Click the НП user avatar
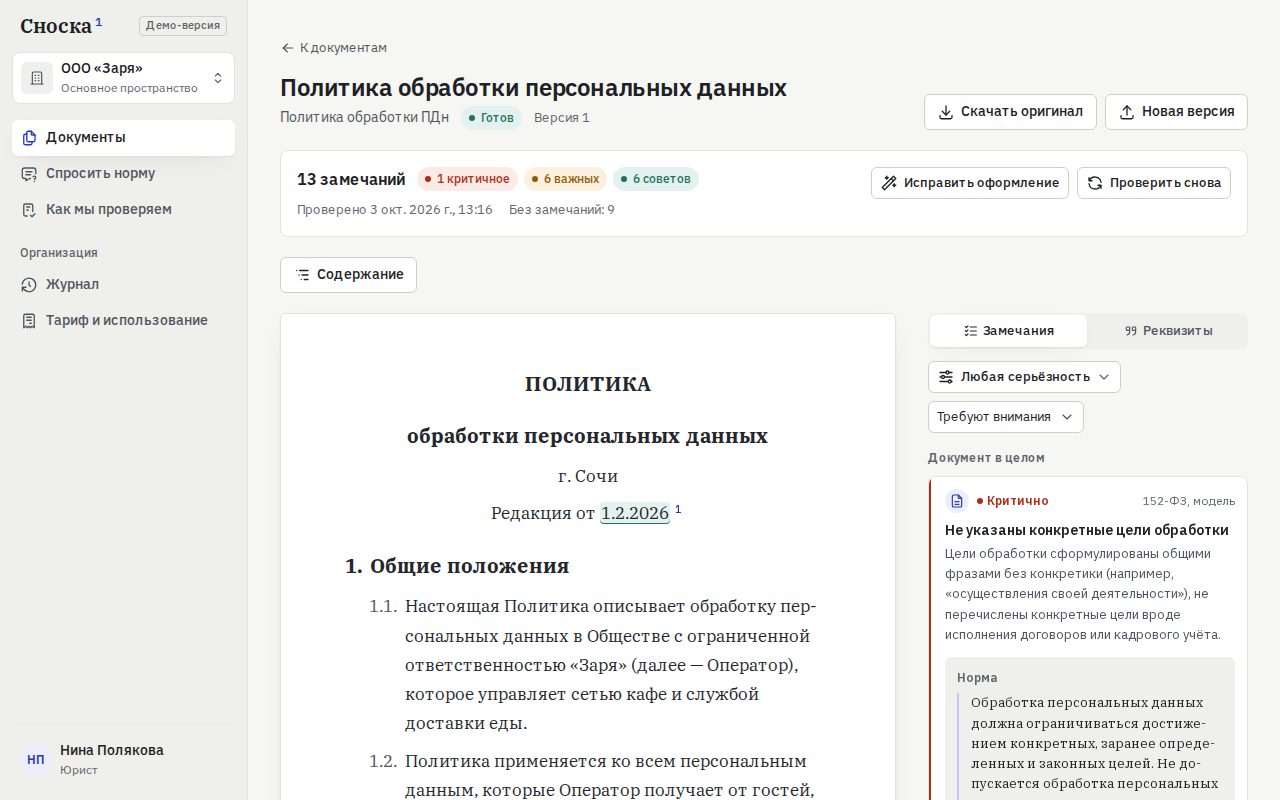The image size is (1280, 800). [36, 760]
